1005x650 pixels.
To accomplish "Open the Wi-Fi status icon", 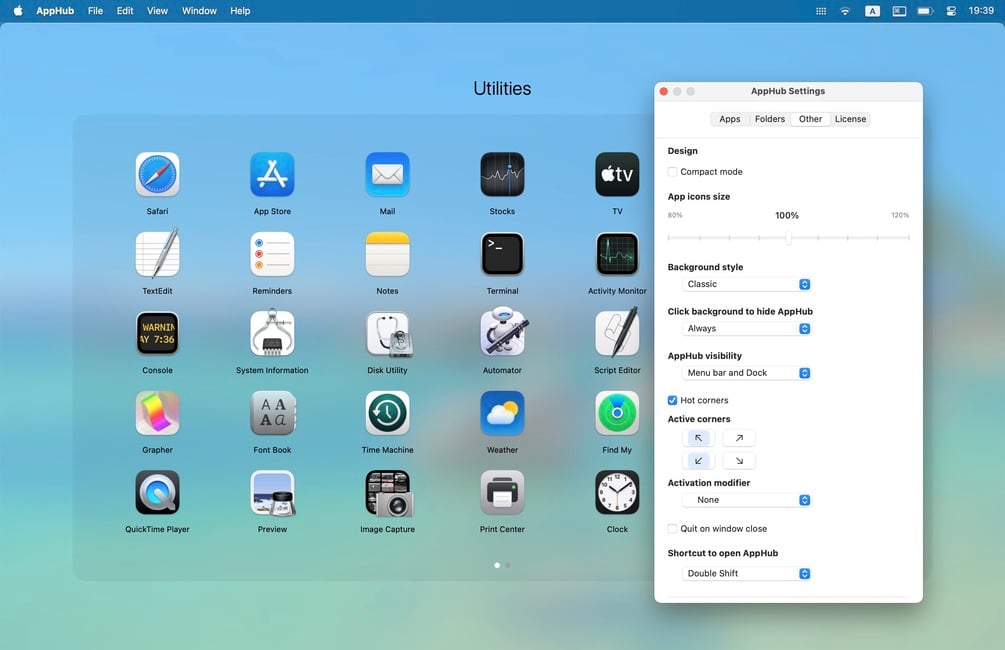I will click(x=845, y=11).
